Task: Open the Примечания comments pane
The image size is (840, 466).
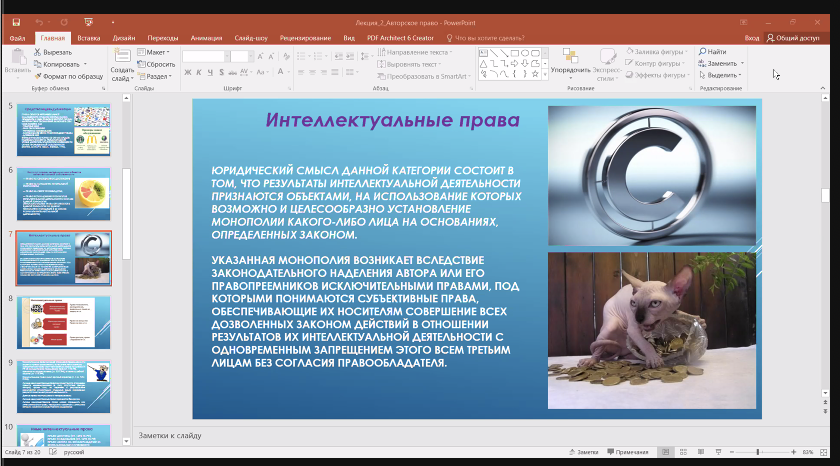Action: 628,452
